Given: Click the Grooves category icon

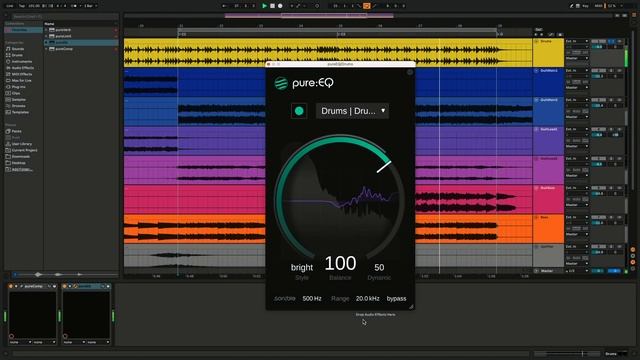Looking at the screenshot, I should (x=8, y=106).
